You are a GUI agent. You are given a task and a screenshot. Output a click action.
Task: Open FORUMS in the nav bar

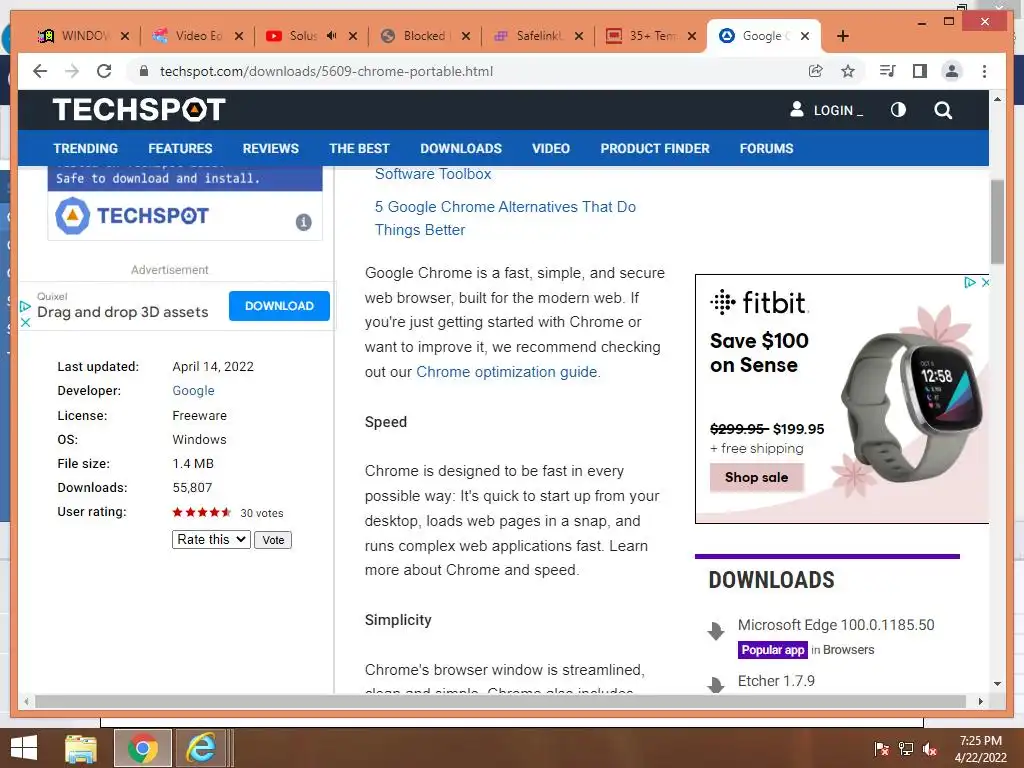click(x=766, y=148)
